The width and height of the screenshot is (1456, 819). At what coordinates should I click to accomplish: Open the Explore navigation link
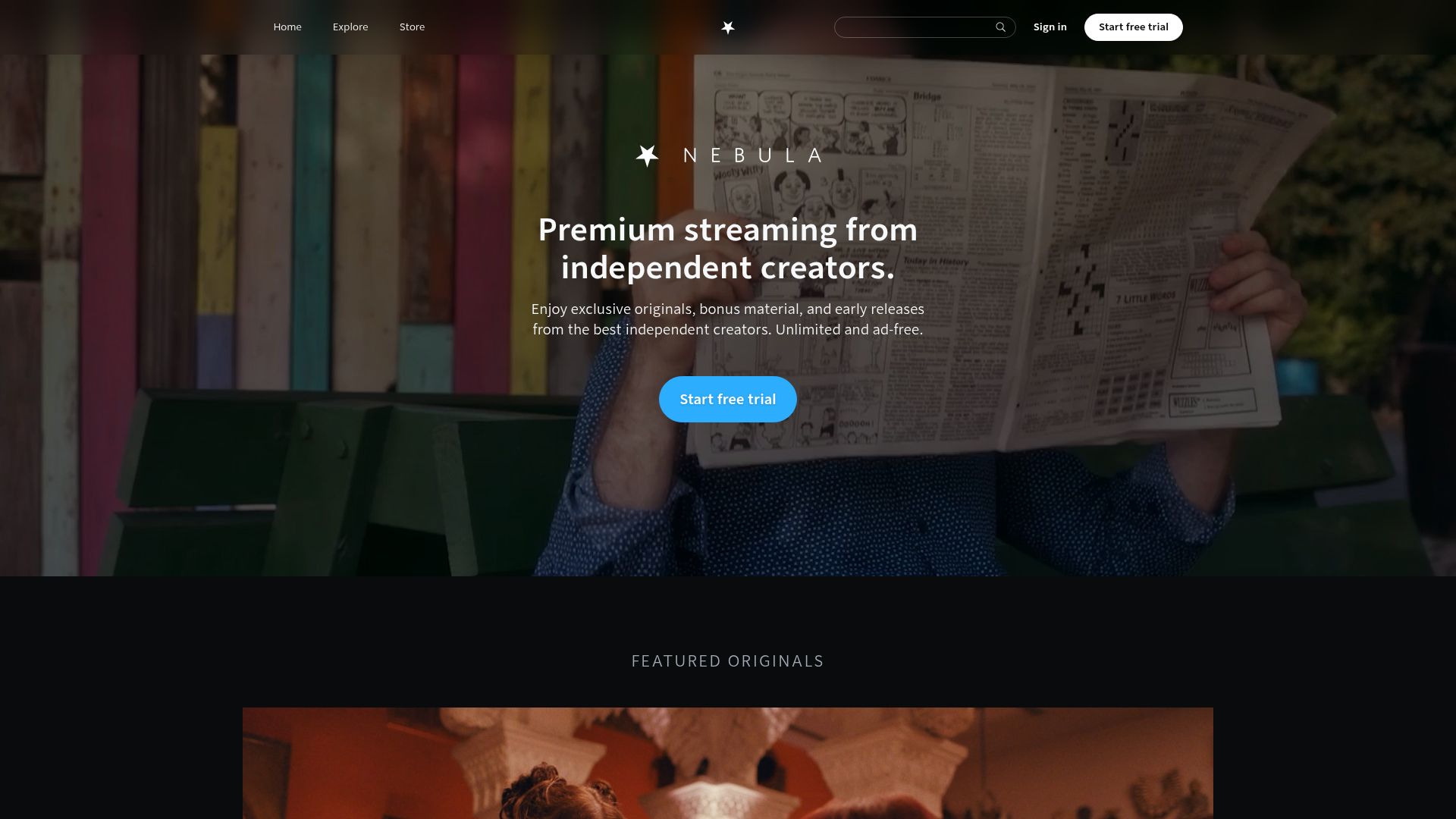click(350, 27)
